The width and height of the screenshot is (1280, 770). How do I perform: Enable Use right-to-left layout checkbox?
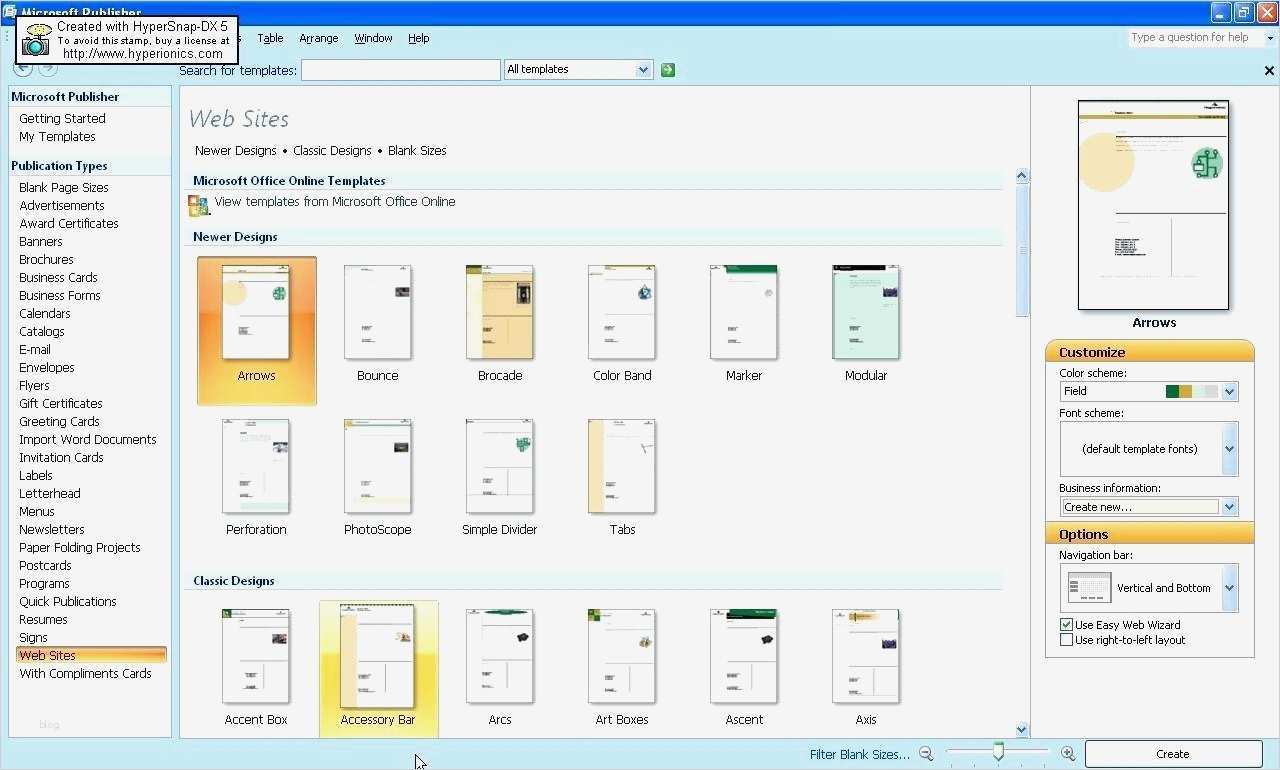click(x=1066, y=640)
